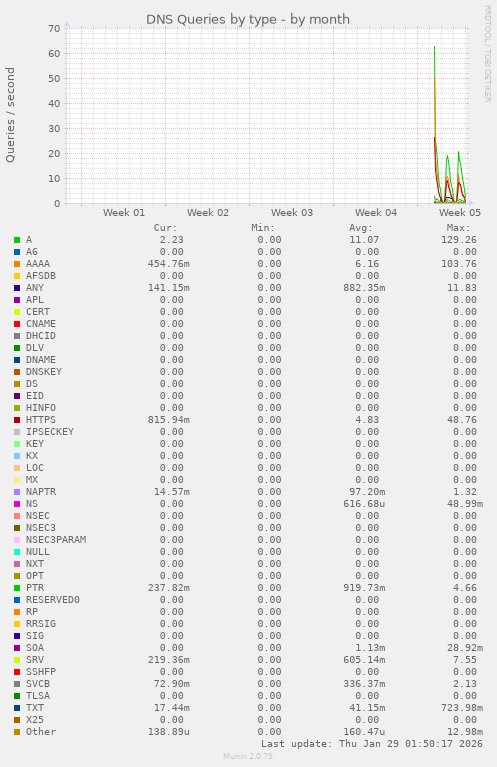Image resolution: width=497 pixels, height=767 pixels.
Task: Click the TXT current value 17.44m
Action: click(x=172, y=708)
